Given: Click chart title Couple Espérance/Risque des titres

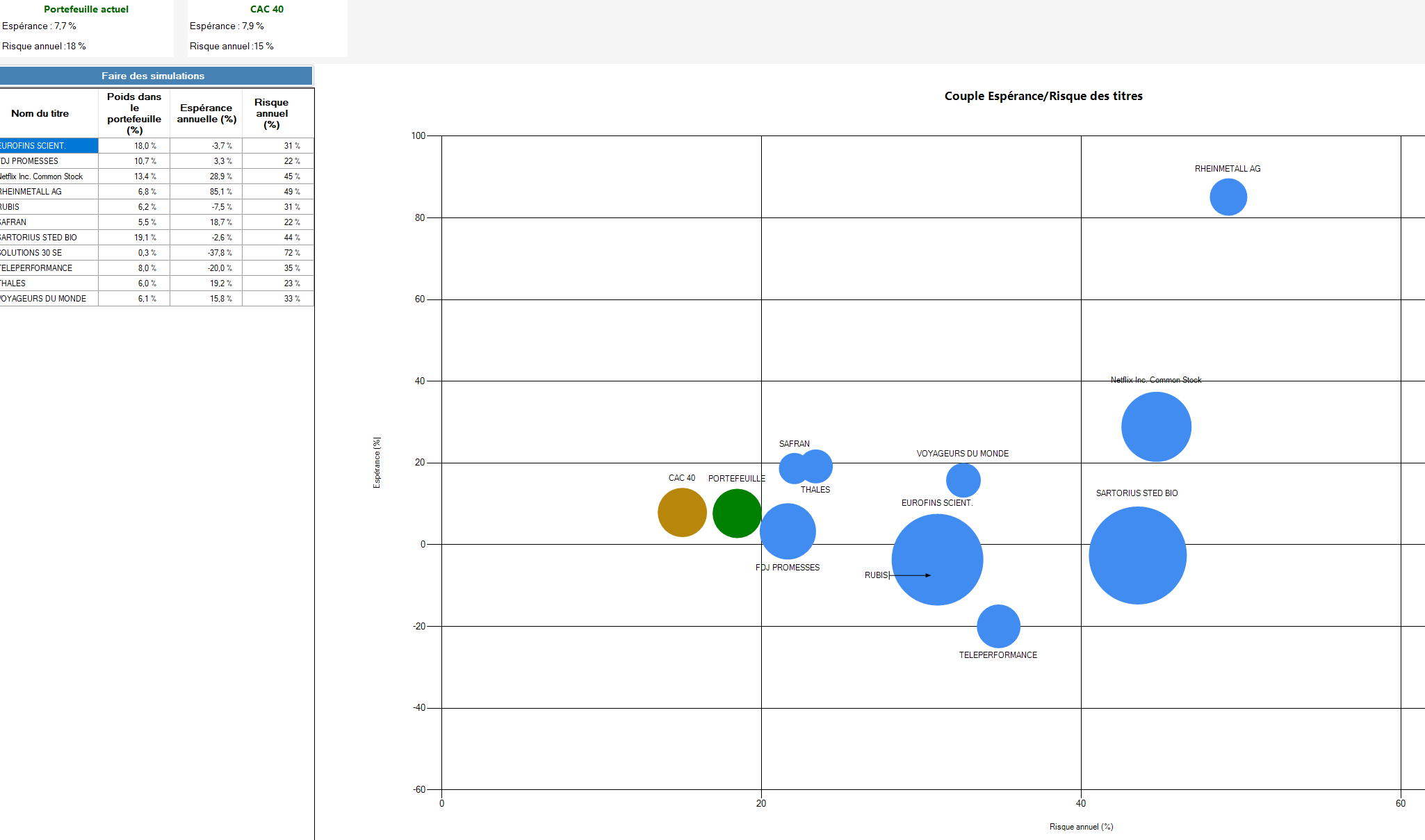Looking at the screenshot, I should click(x=1043, y=96).
